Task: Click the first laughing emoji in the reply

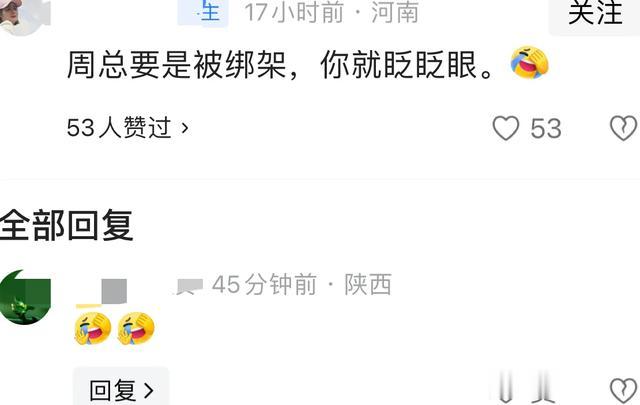Action: coord(93,329)
